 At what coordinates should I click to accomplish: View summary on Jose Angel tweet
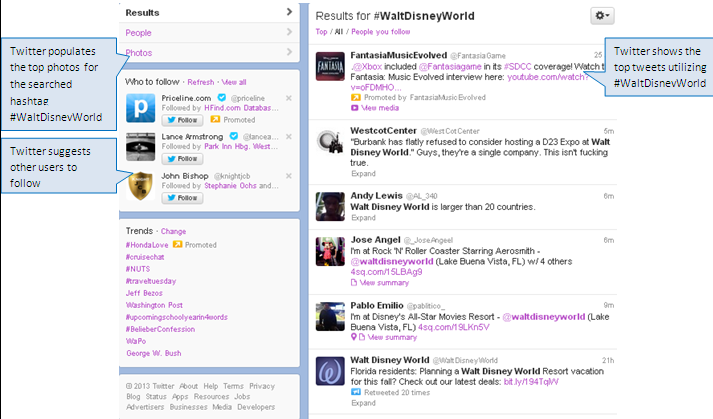[x=384, y=283]
